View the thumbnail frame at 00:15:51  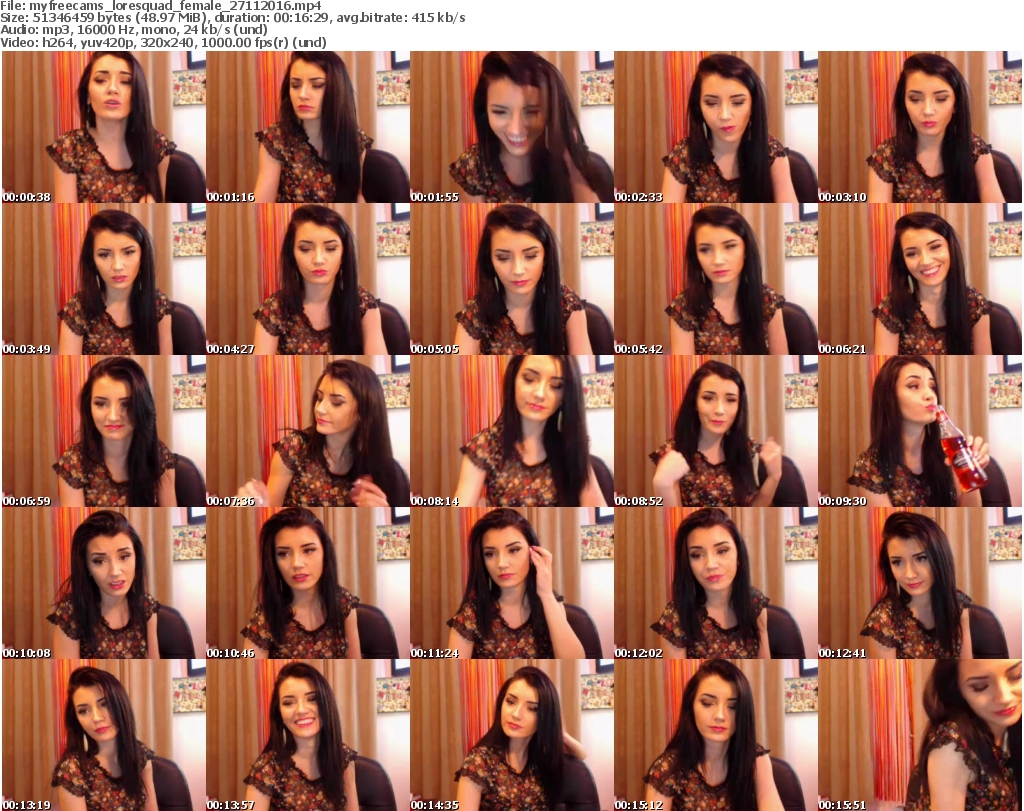click(x=920, y=735)
